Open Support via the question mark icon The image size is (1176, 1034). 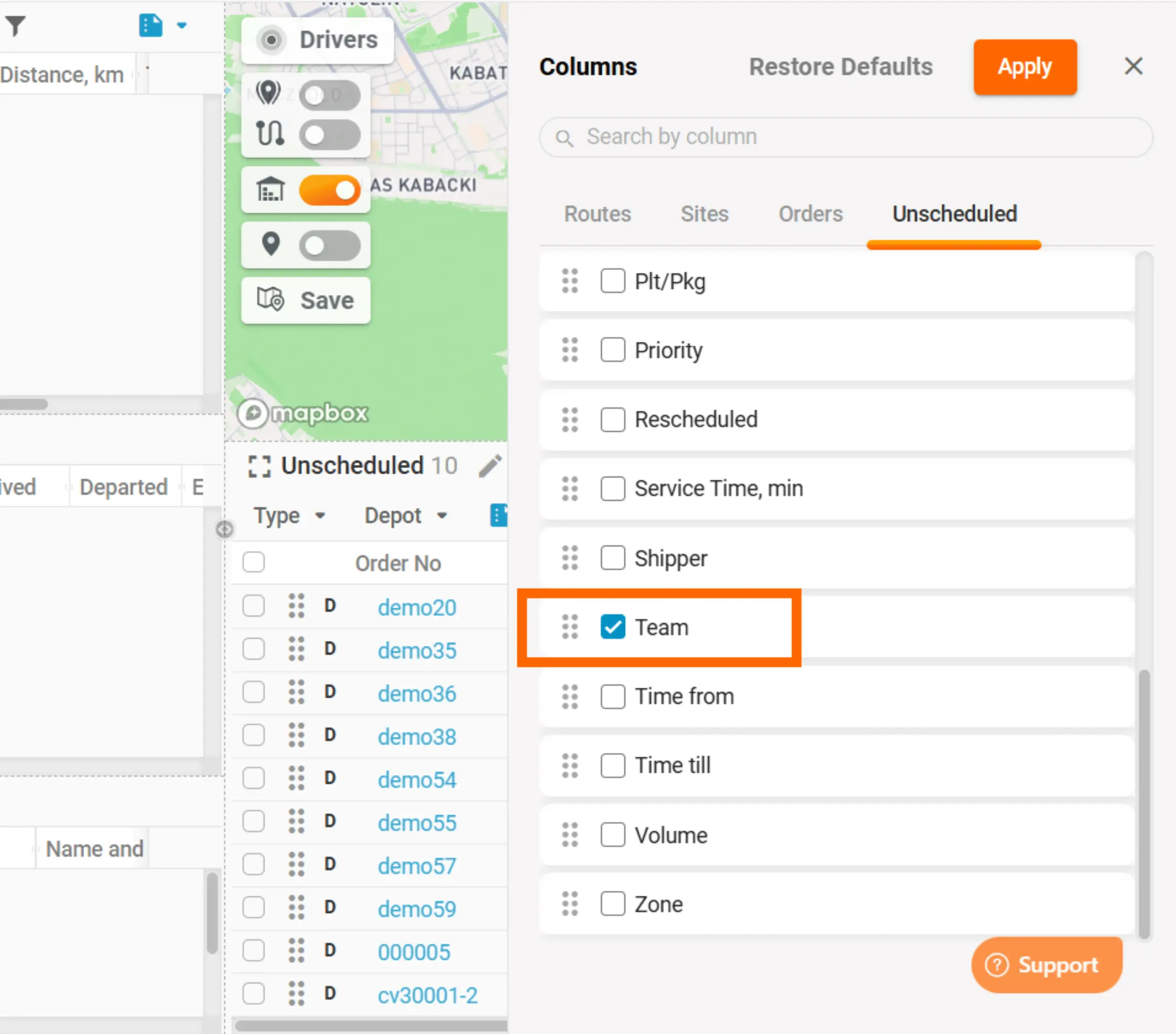997,965
